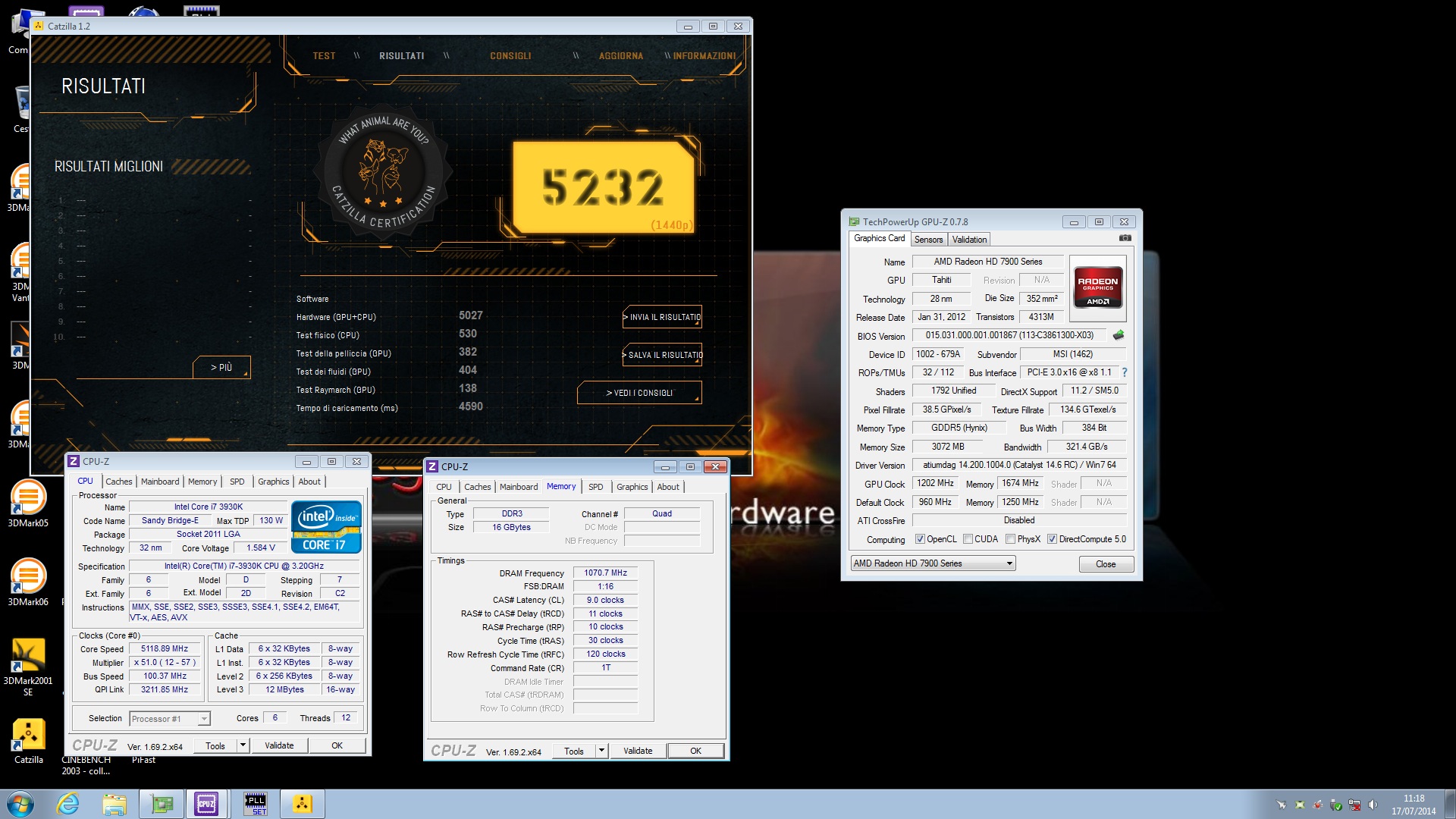Click the PLL SET taskbar icon
The height and width of the screenshot is (819, 1456).
click(256, 804)
